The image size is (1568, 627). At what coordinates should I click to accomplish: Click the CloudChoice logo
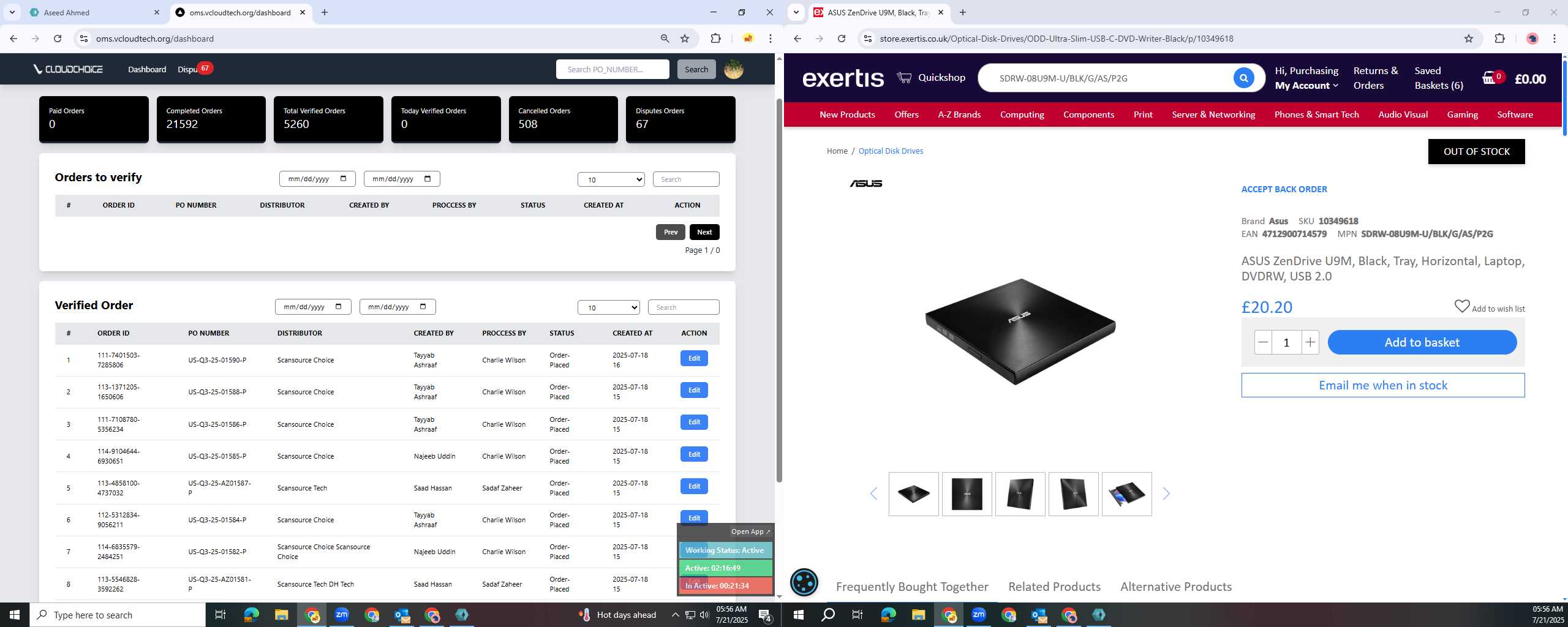[x=68, y=69]
